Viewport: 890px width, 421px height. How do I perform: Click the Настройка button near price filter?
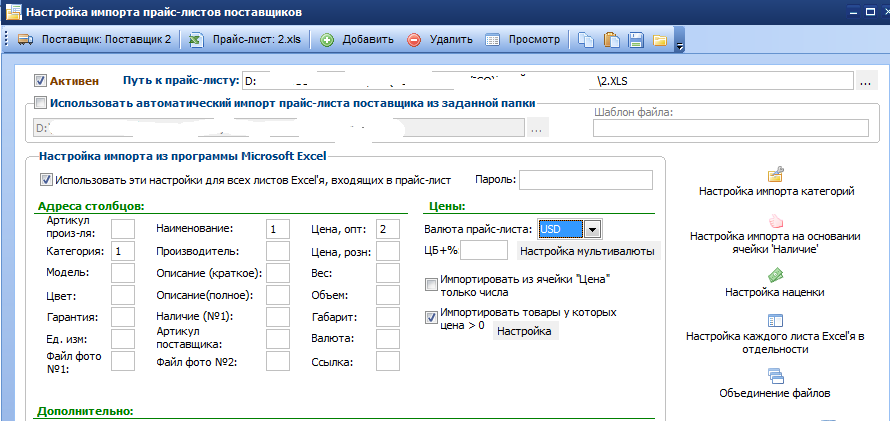(526, 331)
